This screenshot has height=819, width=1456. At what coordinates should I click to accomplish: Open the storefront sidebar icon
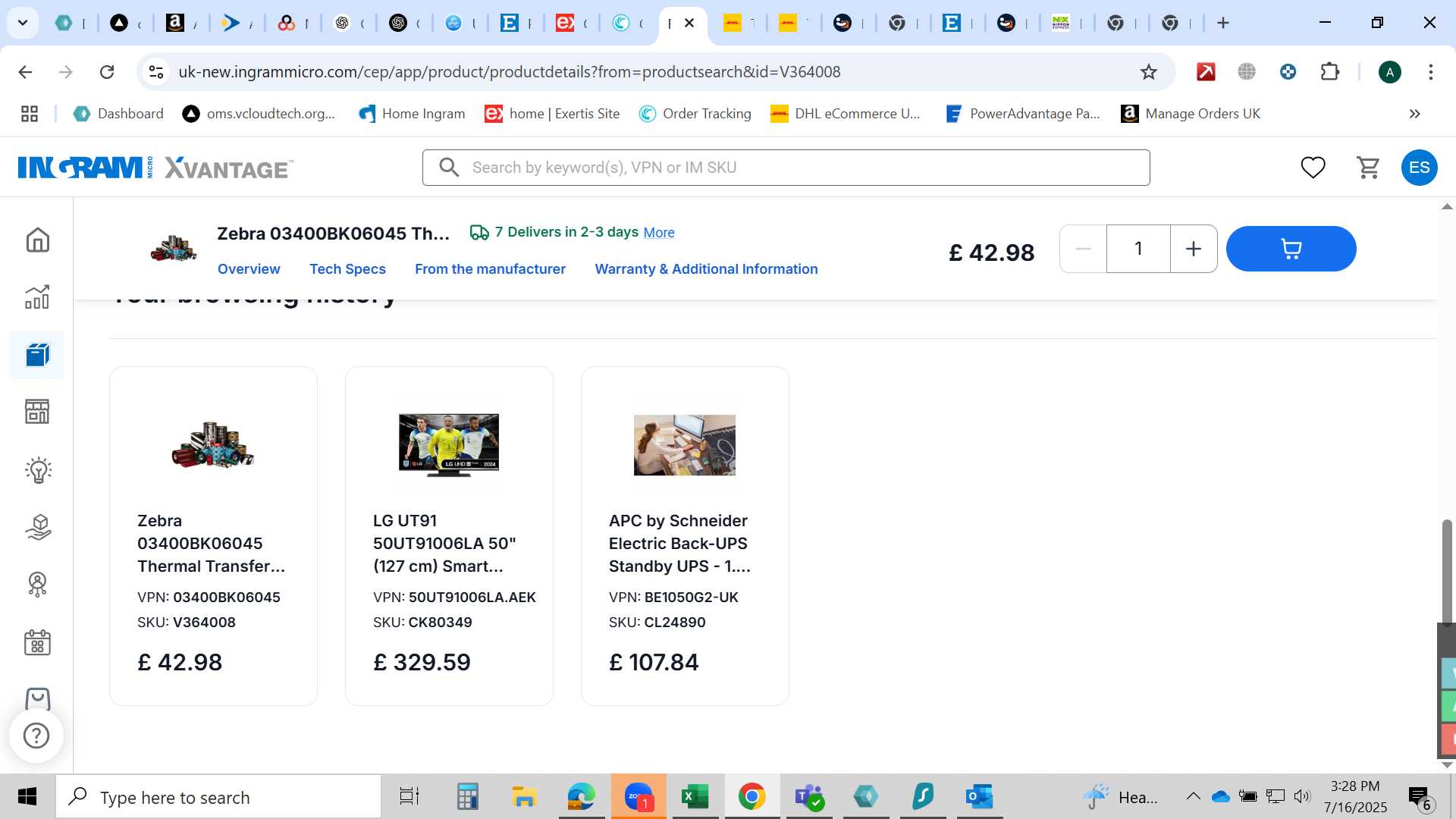(x=37, y=412)
